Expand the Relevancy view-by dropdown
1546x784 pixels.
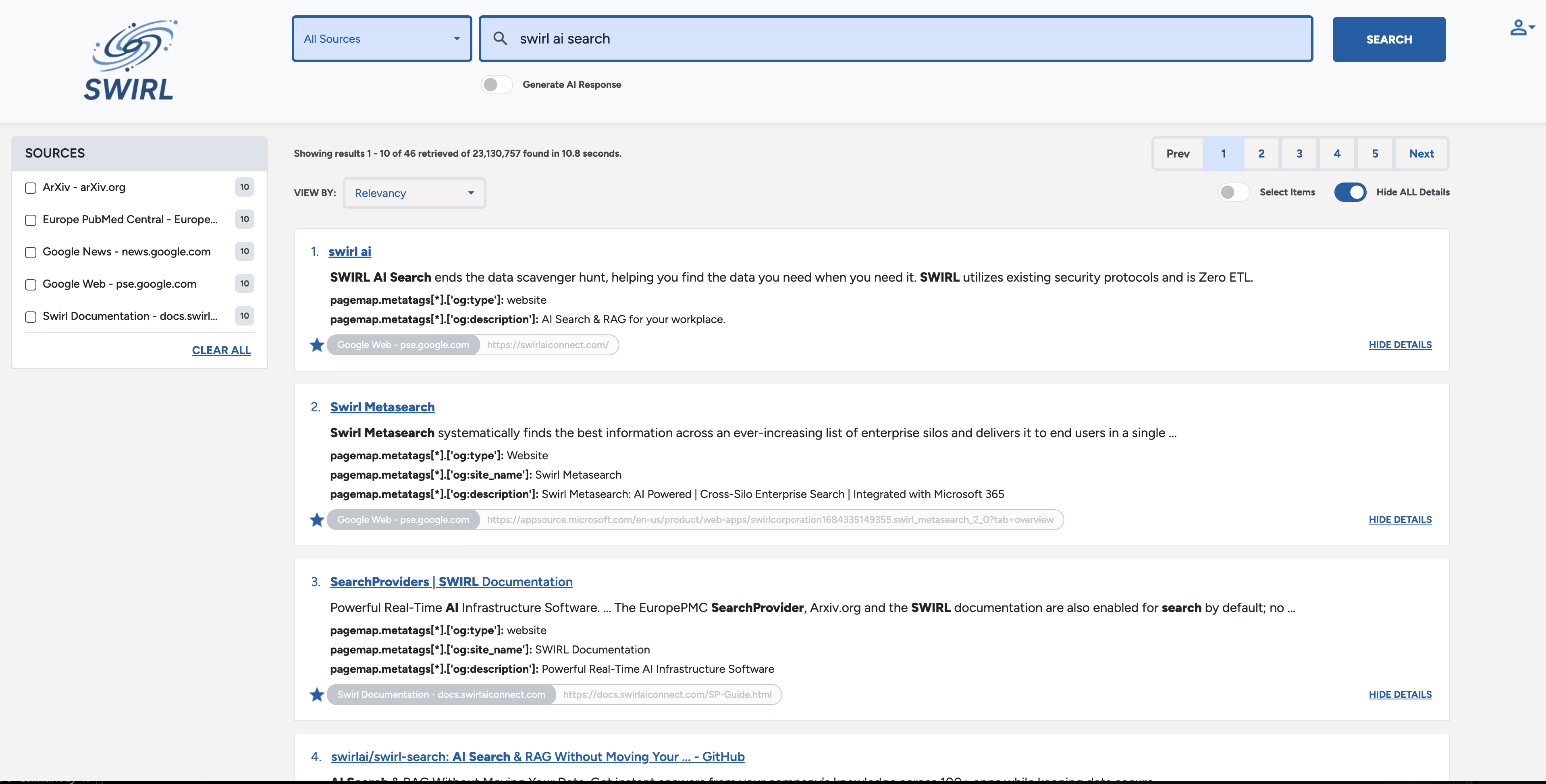414,193
